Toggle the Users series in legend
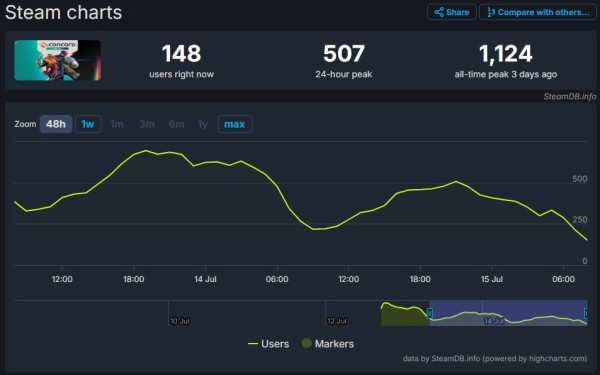The image size is (600, 375). [x=268, y=344]
